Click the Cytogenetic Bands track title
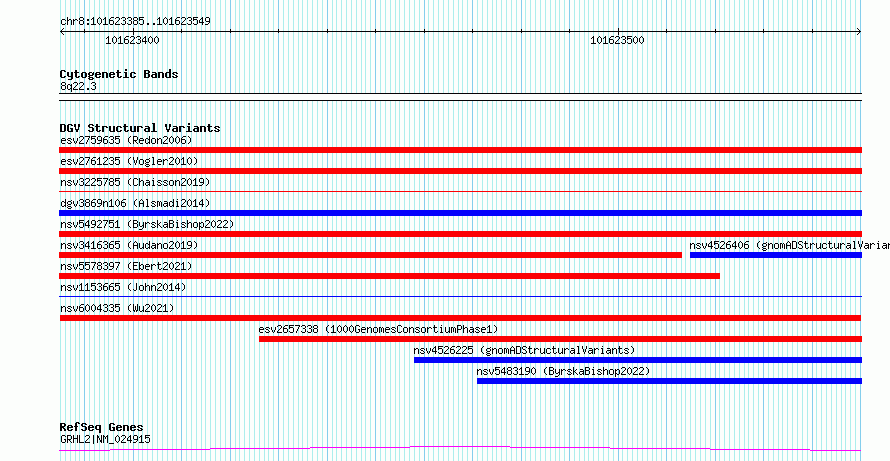890x461 pixels. tap(119, 74)
